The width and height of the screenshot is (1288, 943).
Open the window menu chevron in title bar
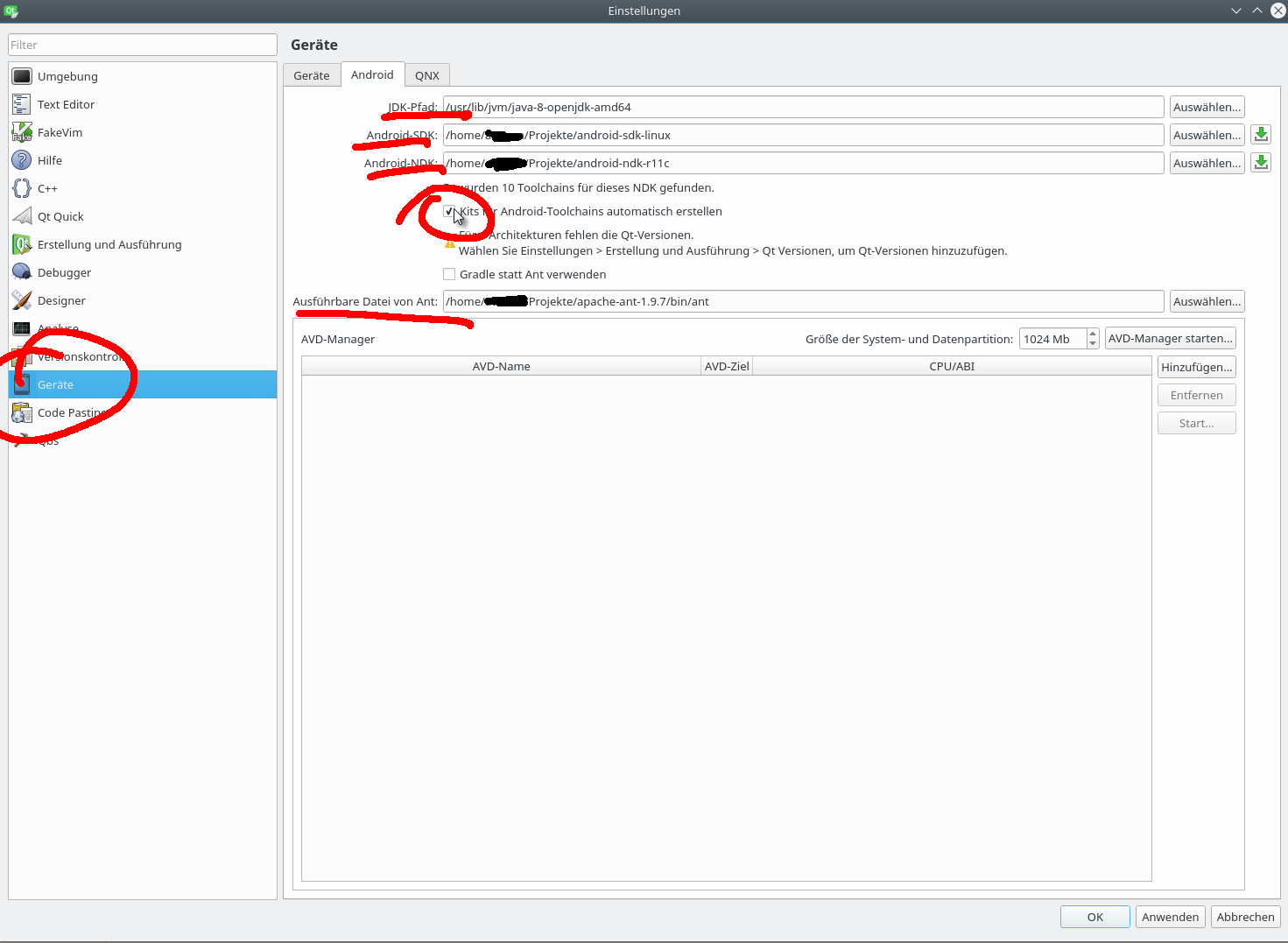[1235, 11]
